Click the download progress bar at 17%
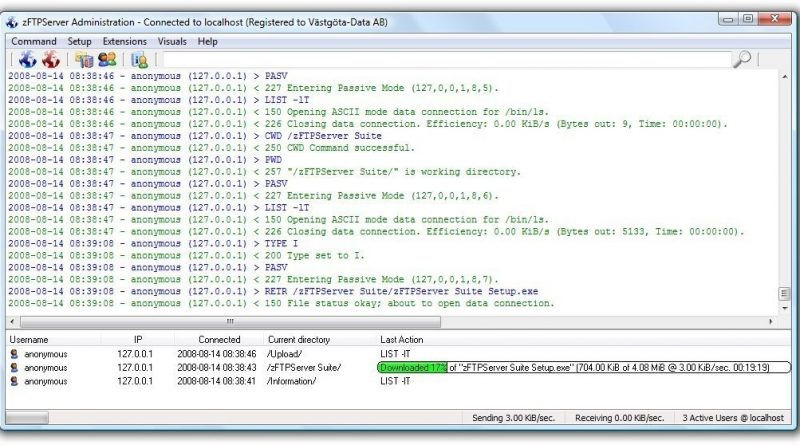Viewport: 800px width, 445px height. coord(584,367)
